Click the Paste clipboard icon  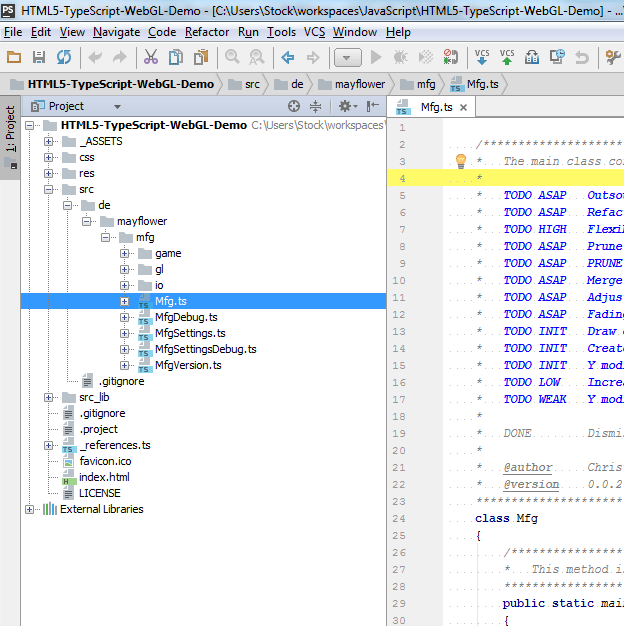point(201,57)
